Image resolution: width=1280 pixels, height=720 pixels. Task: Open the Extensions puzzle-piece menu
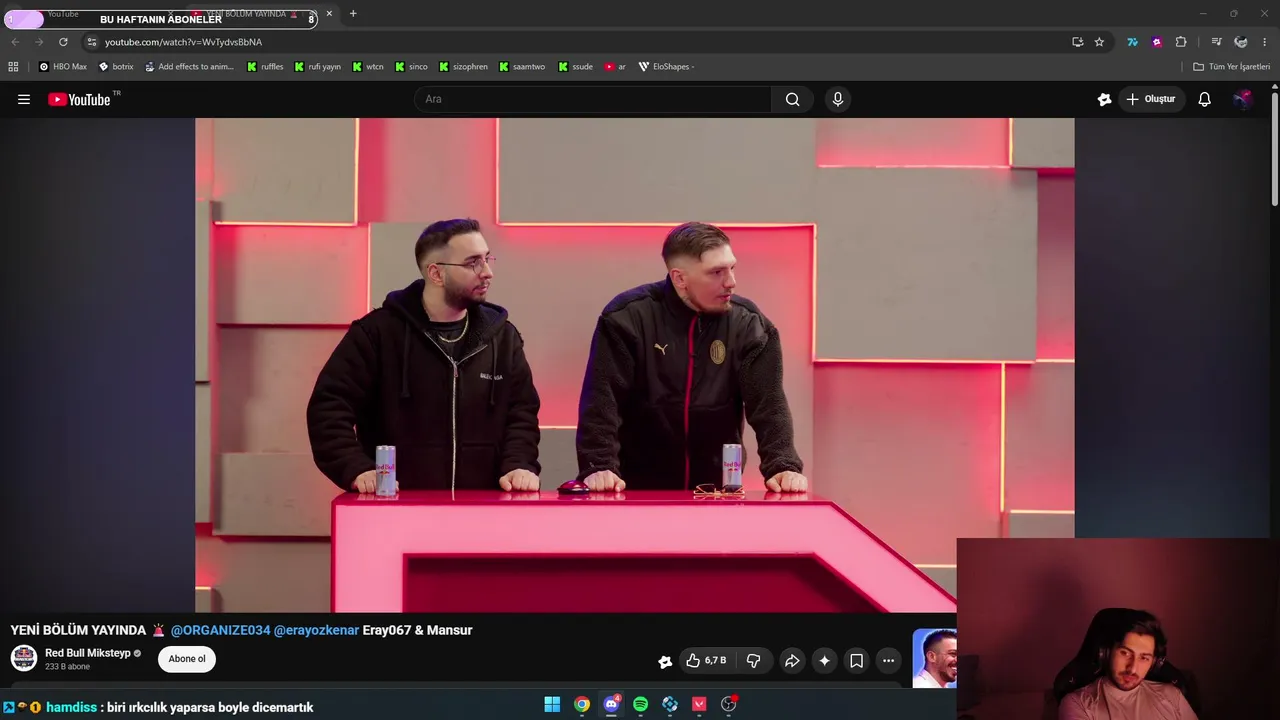point(1181,42)
